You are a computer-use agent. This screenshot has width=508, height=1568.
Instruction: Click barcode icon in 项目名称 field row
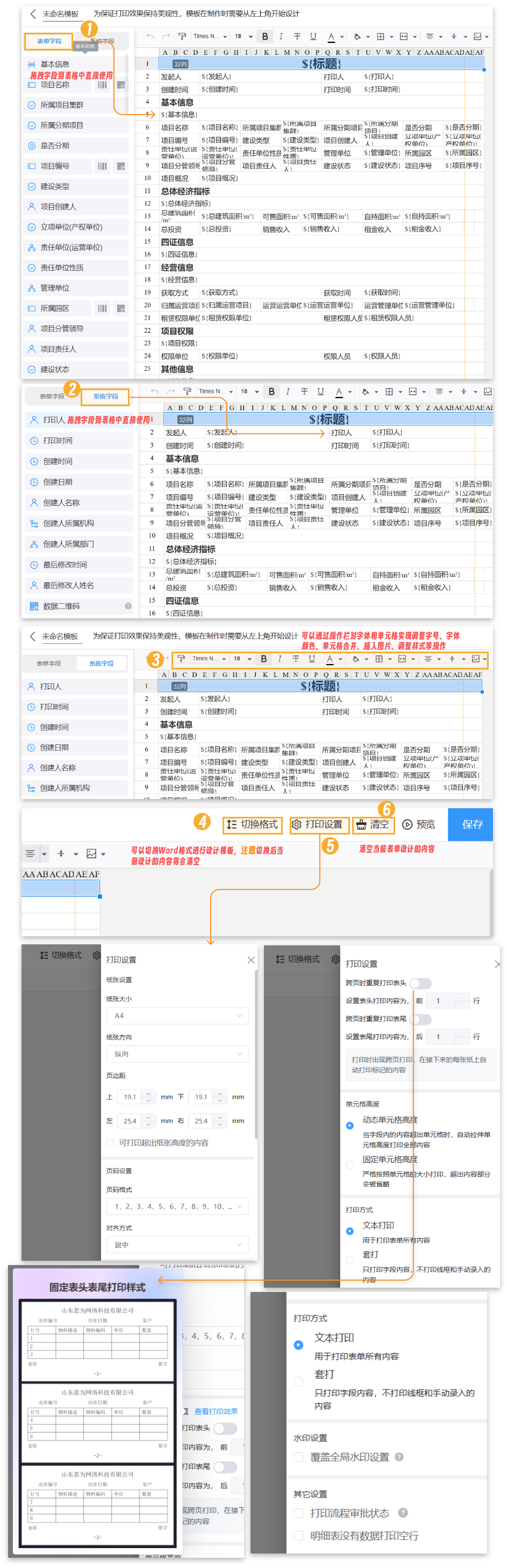(x=102, y=84)
